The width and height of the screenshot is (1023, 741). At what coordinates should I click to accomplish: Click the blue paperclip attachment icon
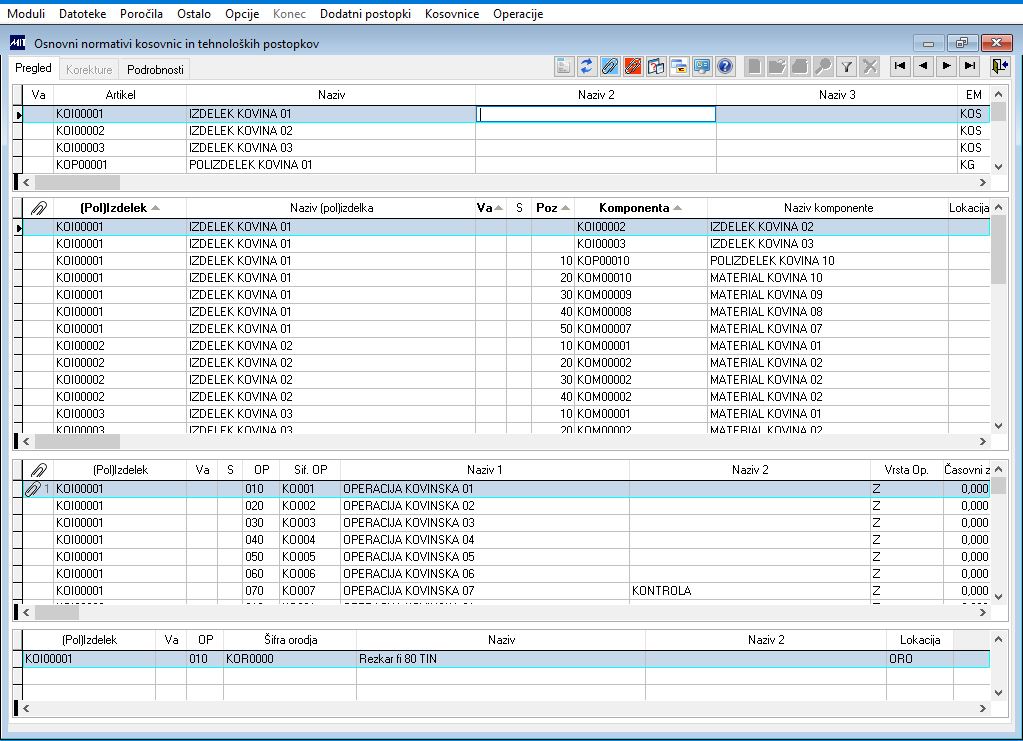point(609,66)
